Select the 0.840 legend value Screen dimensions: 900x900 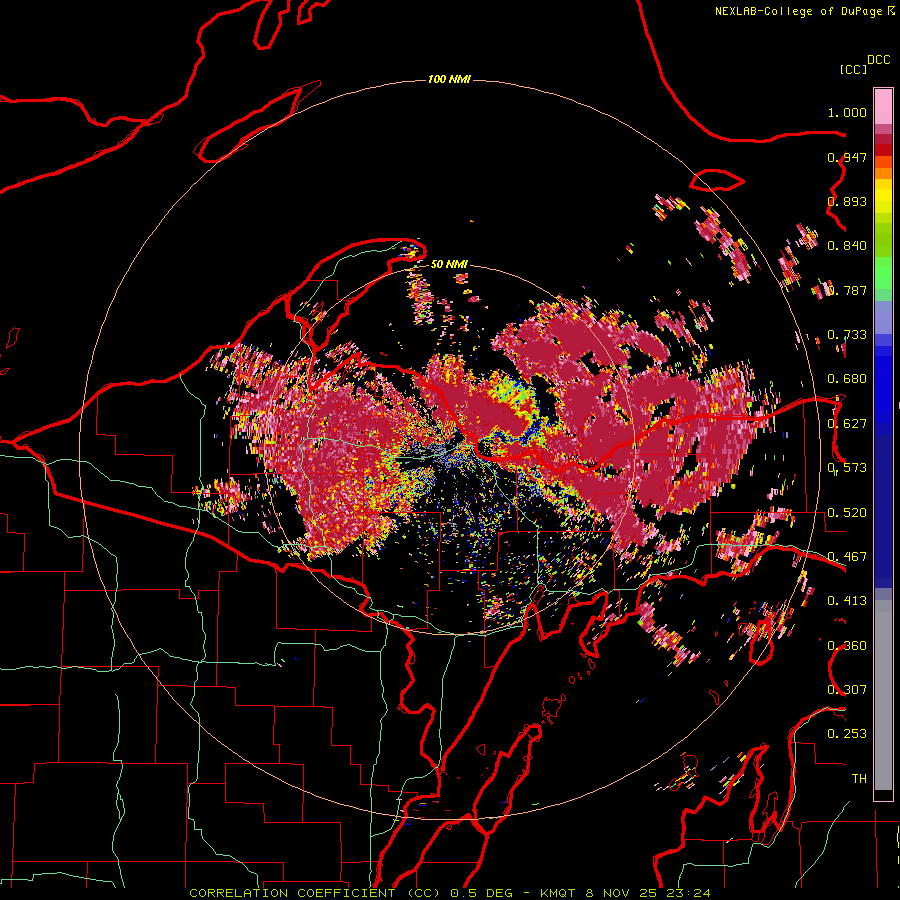click(847, 246)
